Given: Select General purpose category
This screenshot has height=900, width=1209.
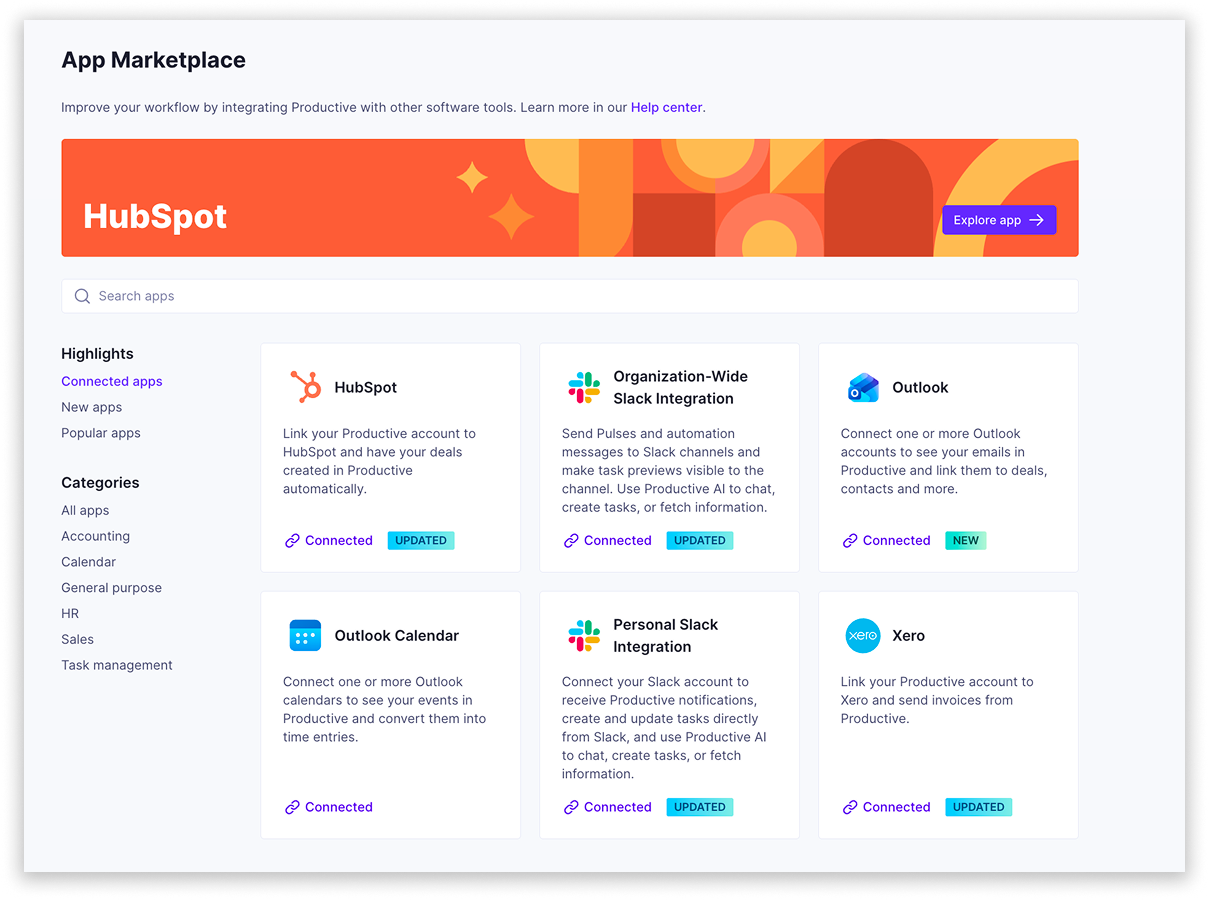Looking at the screenshot, I should (111, 588).
